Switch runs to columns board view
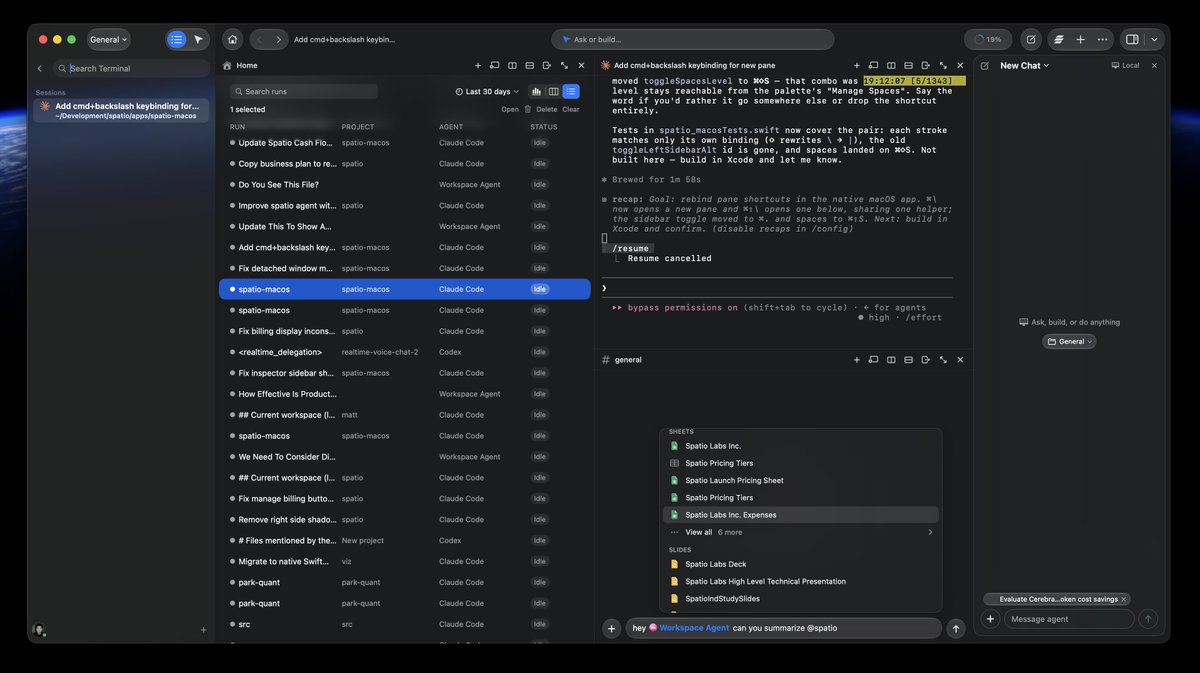1200x673 pixels. coord(554,91)
